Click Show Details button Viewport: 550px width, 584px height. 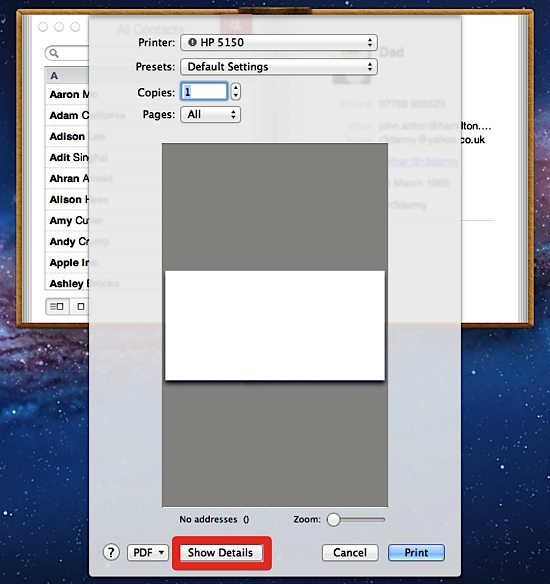click(x=222, y=552)
